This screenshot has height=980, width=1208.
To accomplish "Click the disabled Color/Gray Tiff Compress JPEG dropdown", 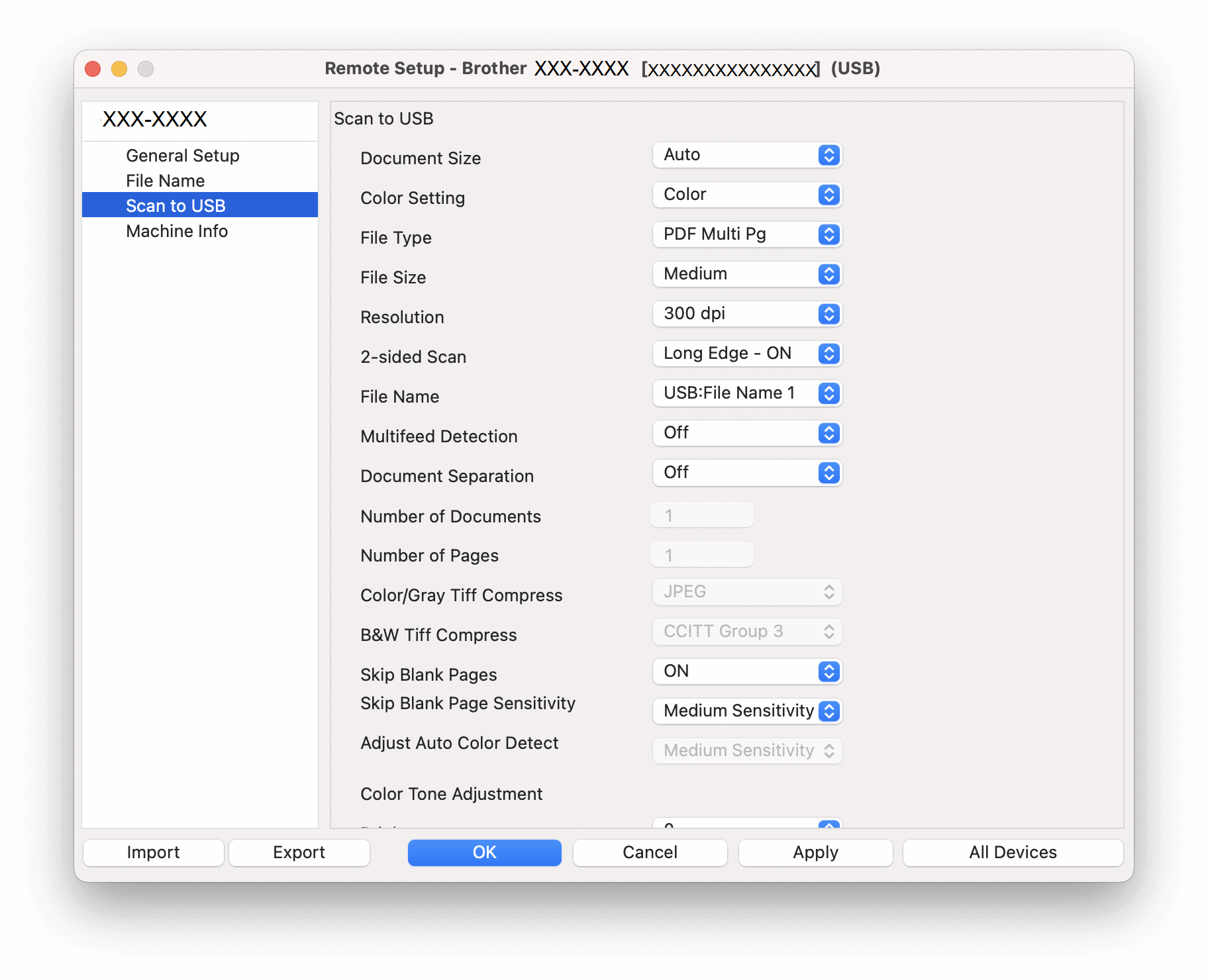I will click(x=747, y=592).
